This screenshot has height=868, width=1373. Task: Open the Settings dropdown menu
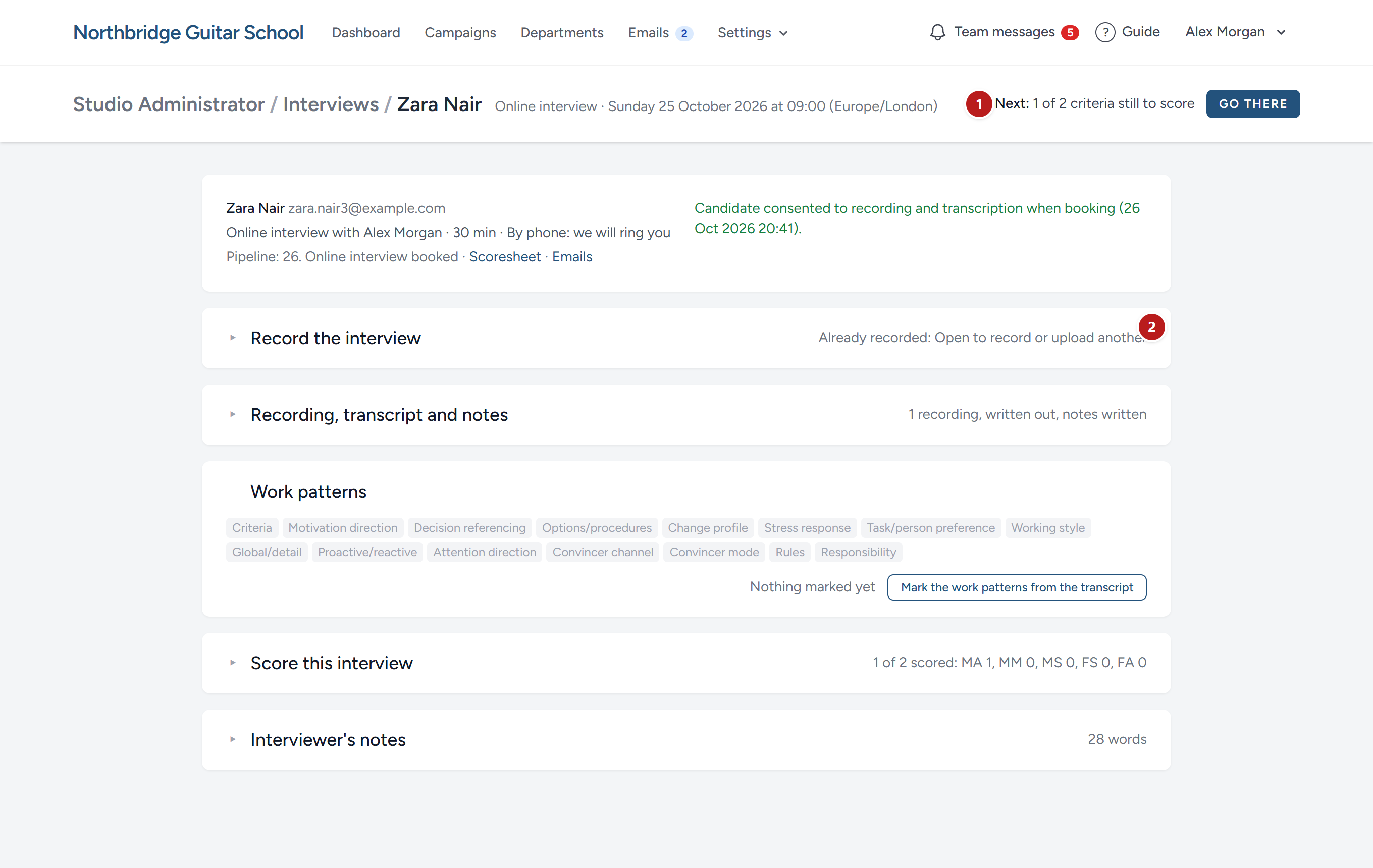click(753, 33)
